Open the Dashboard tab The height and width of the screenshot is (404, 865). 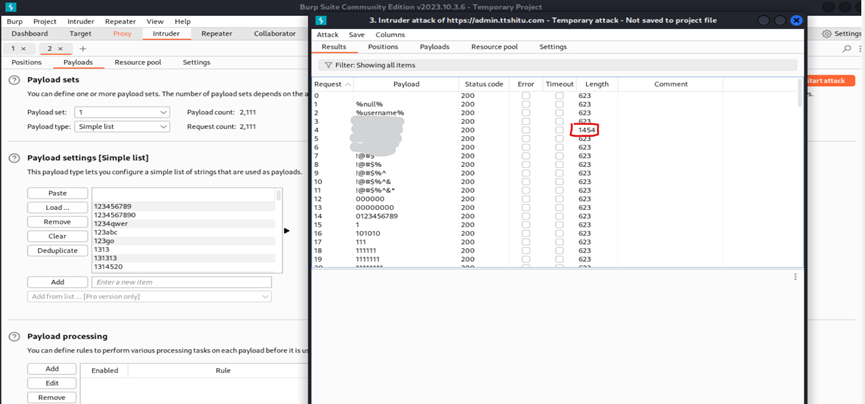click(30, 34)
